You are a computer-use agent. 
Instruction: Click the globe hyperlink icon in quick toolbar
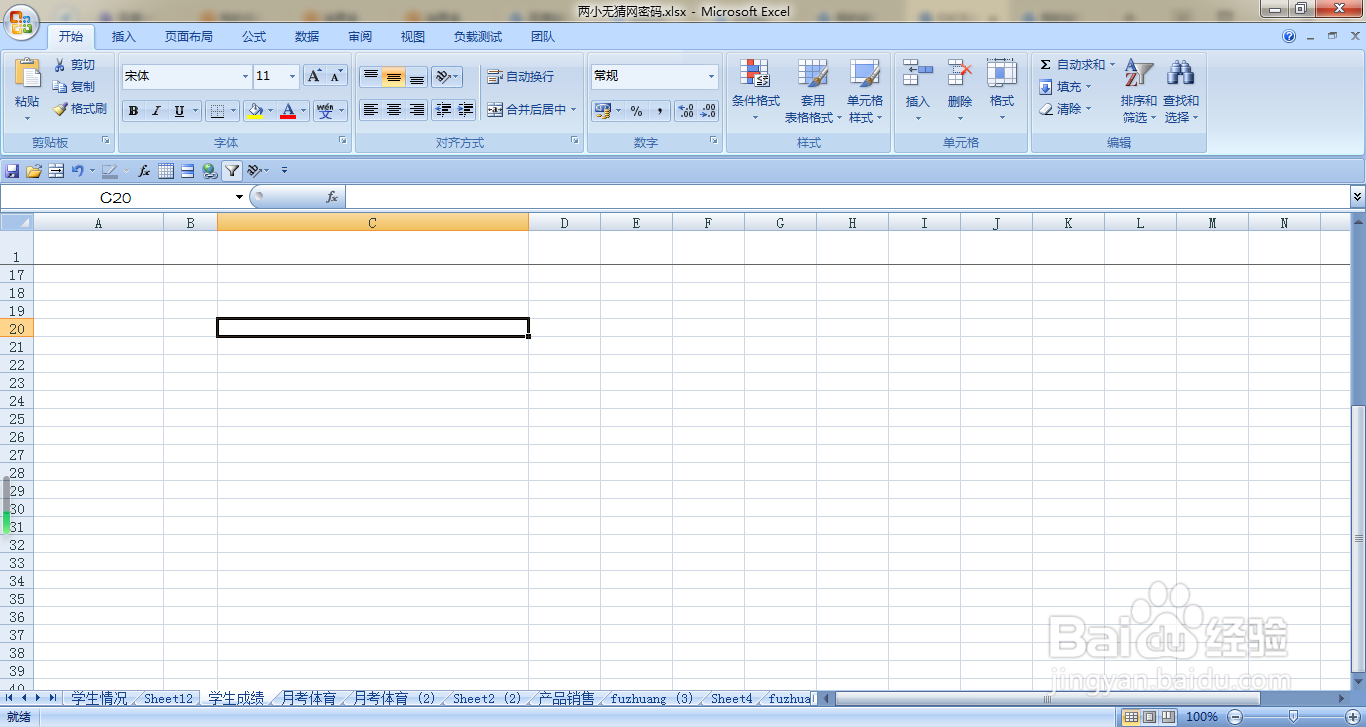point(209,171)
